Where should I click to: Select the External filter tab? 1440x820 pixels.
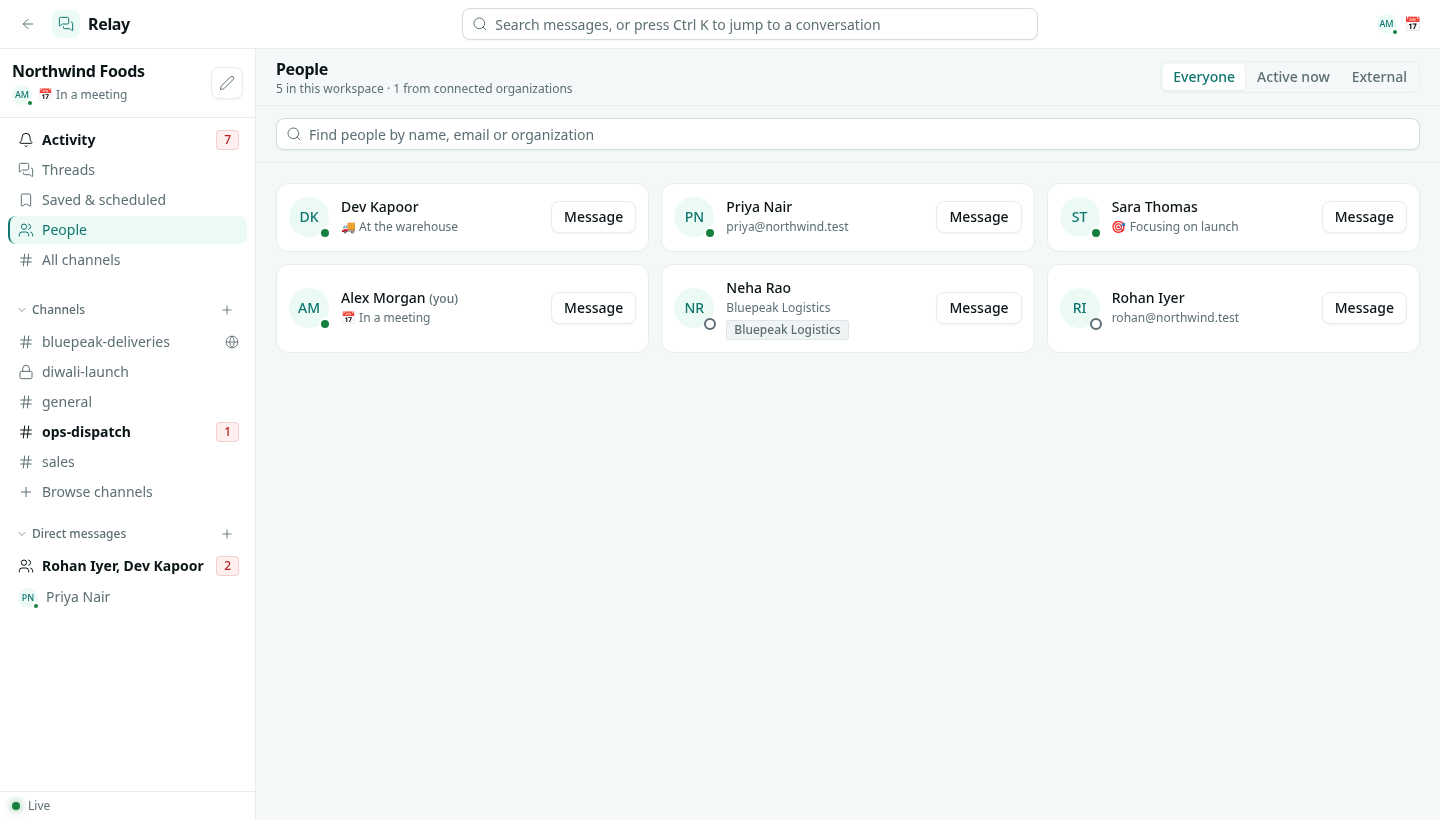[x=1379, y=77]
